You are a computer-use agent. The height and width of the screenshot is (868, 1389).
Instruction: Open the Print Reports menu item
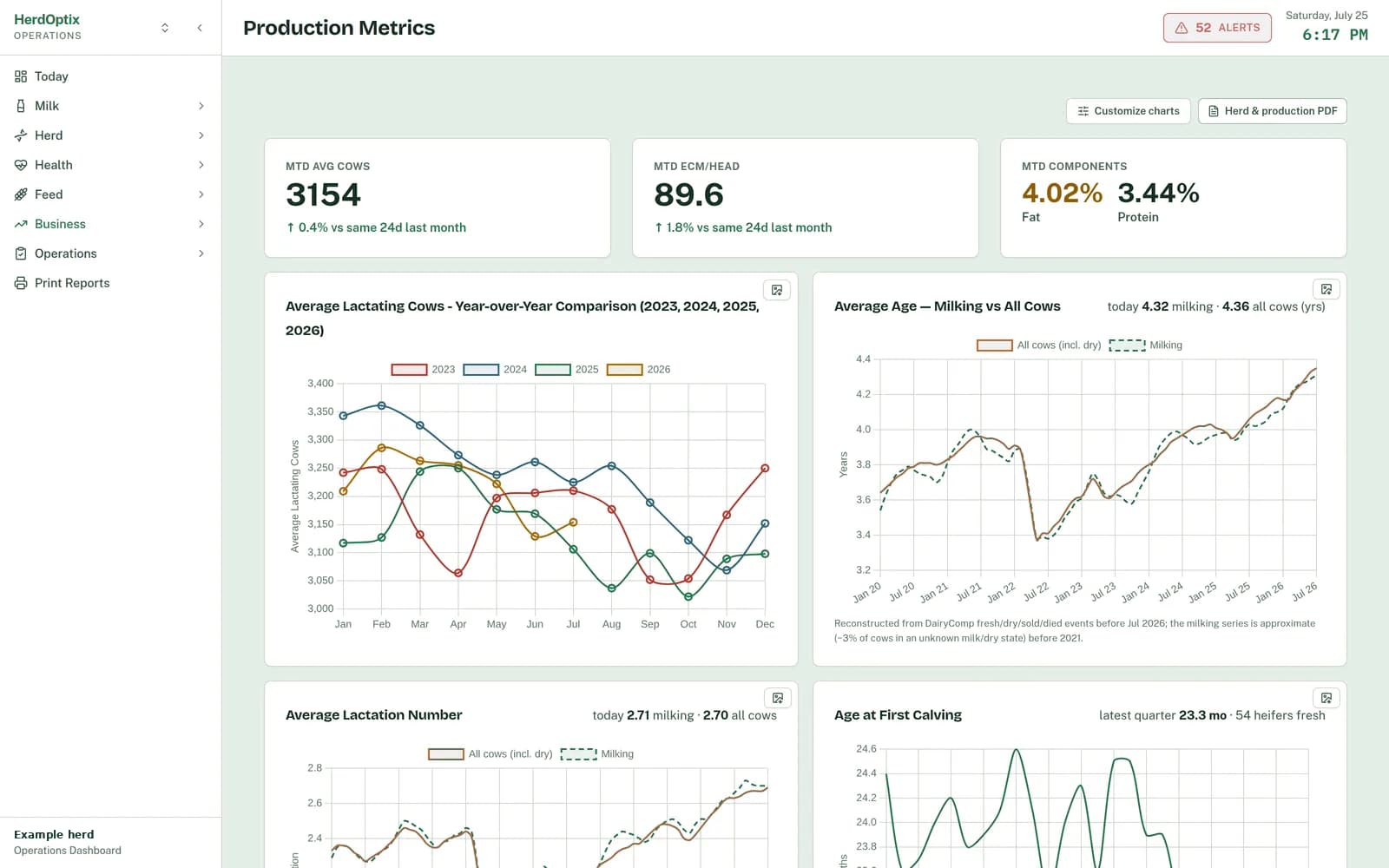click(x=110, y=283)
